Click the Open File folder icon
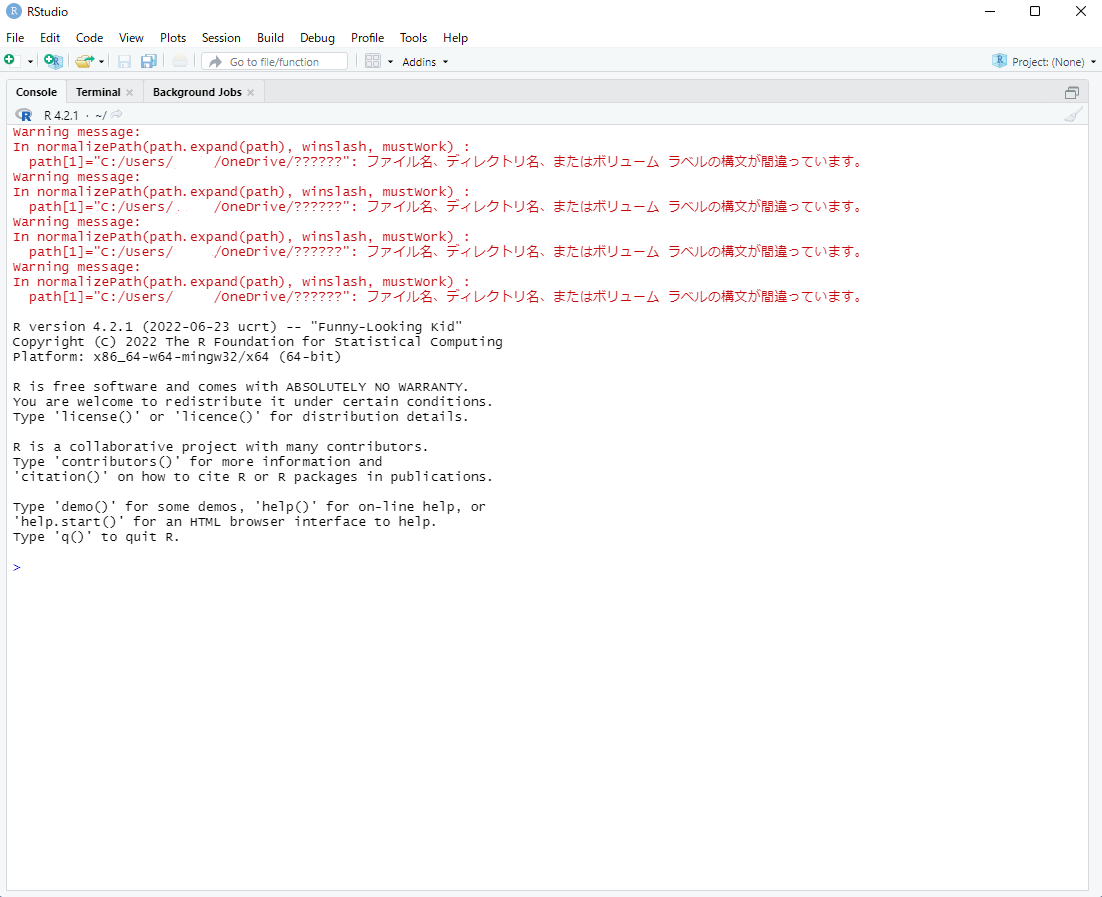 (84, 61)
